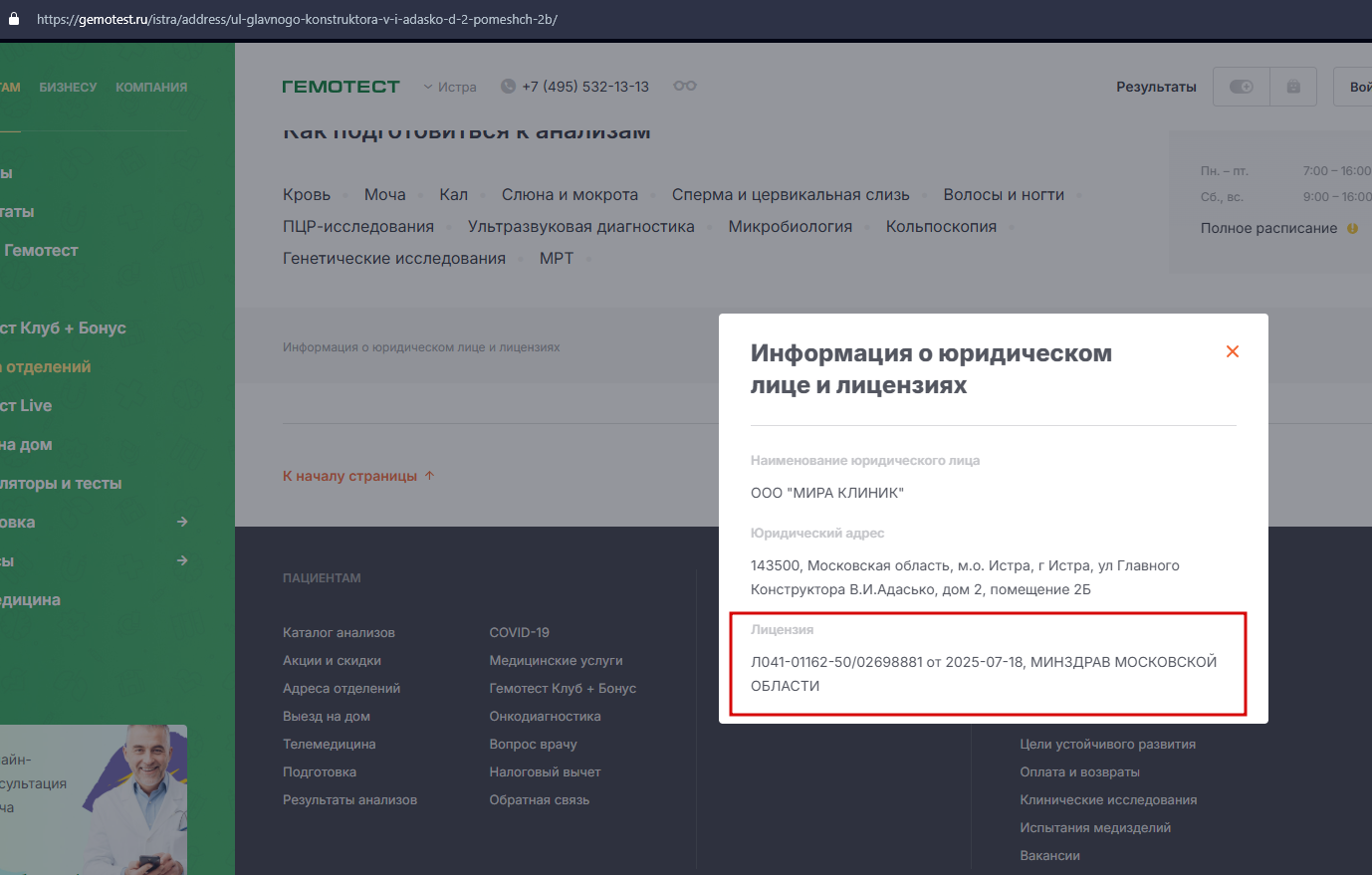Open footer Подготовка link
1372x875 pixels.
(320, 771)
